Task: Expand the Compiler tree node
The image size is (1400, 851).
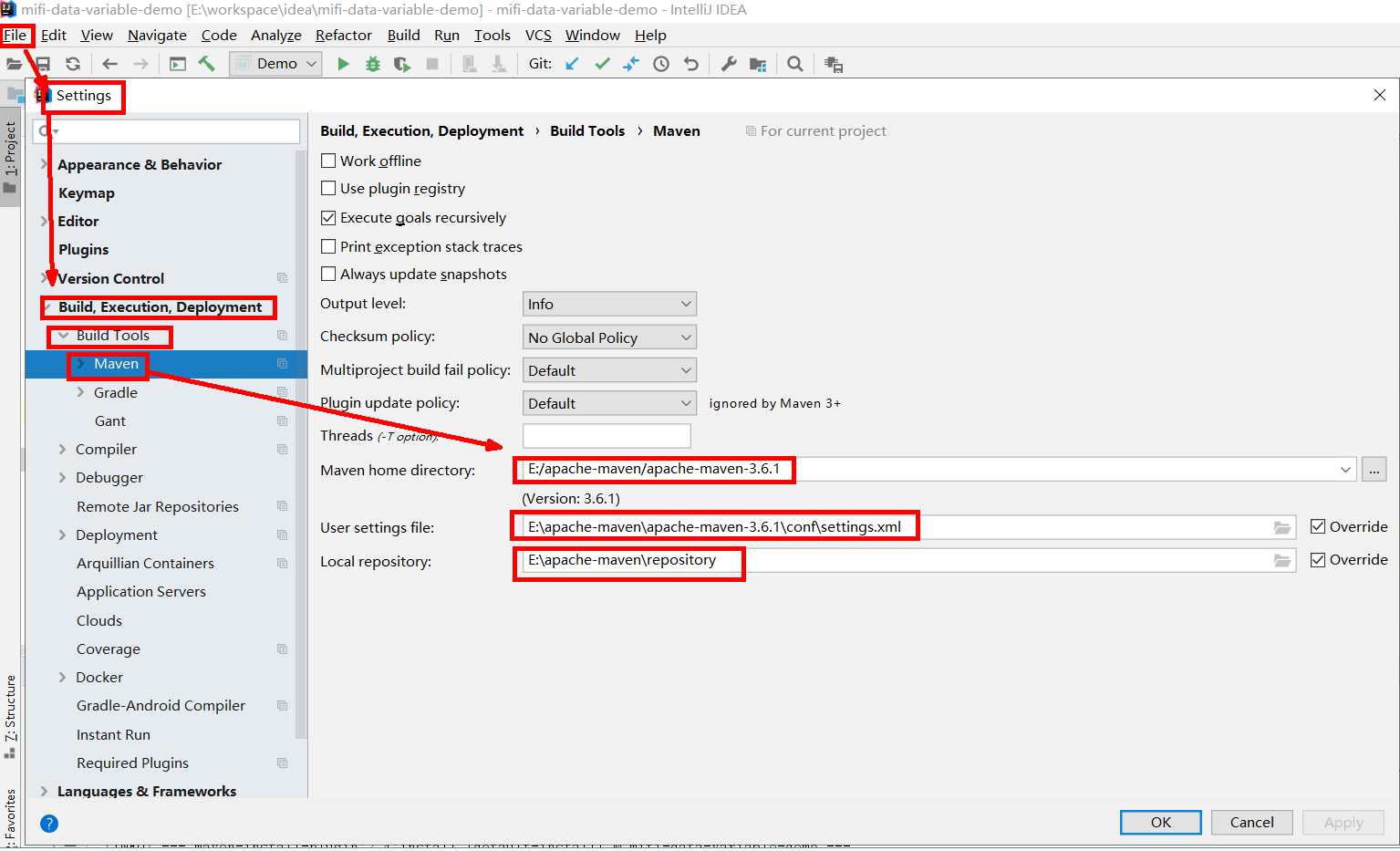Action: (x=62, y=449)
